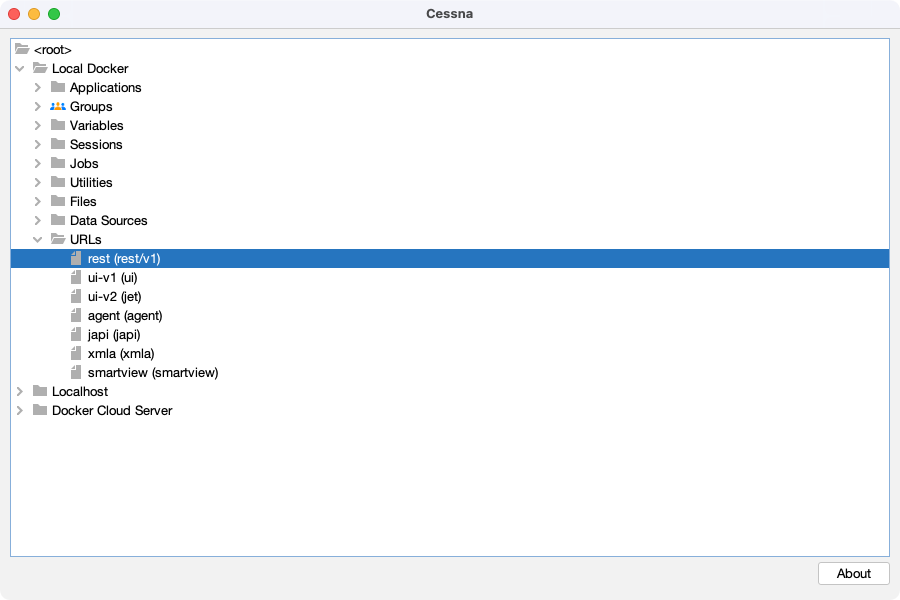Expand the Jobs folder
The height and width of the screenshot is (600, 900).
click(38, 163)
